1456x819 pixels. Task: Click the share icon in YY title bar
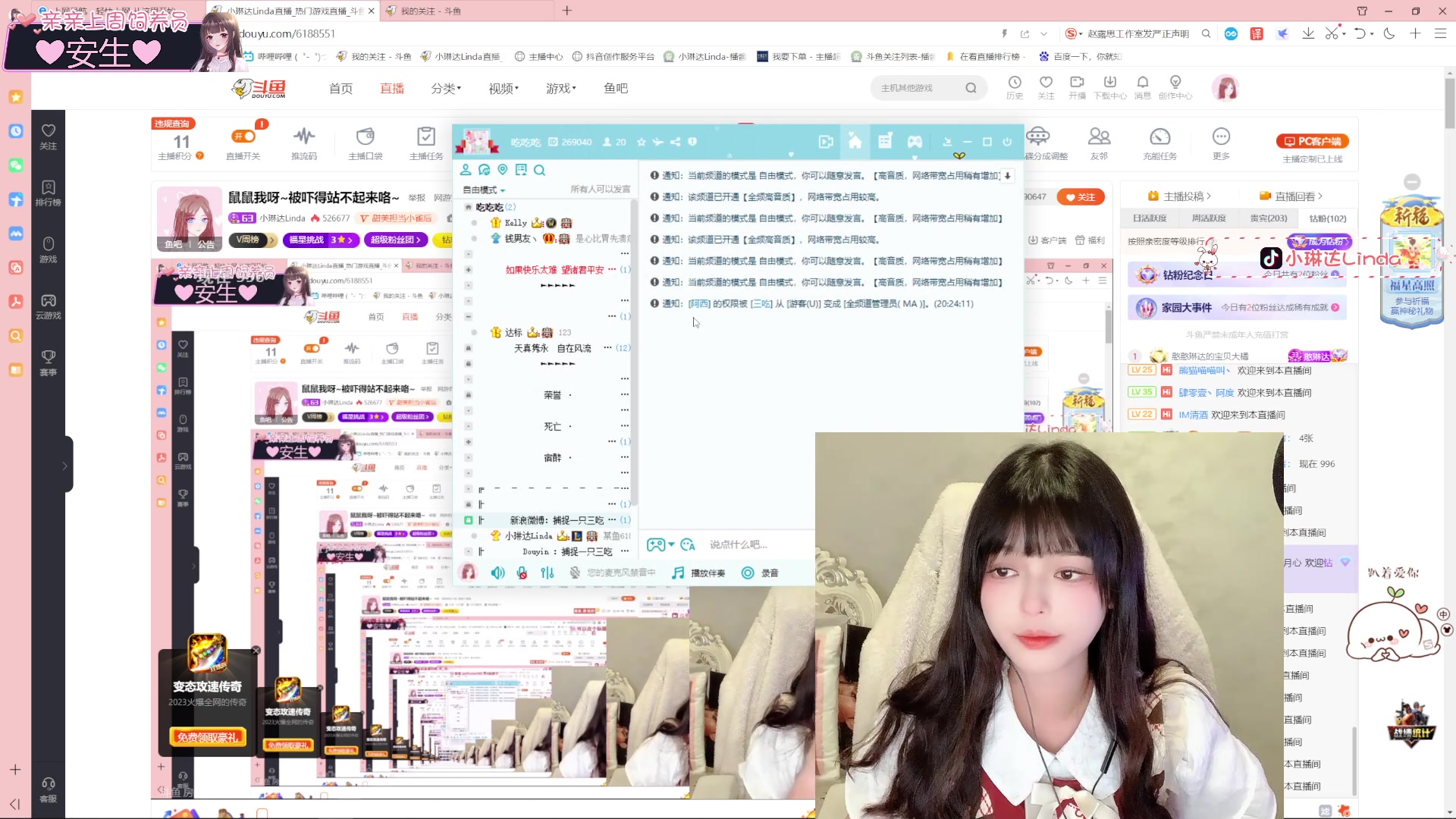coord(675,143)
